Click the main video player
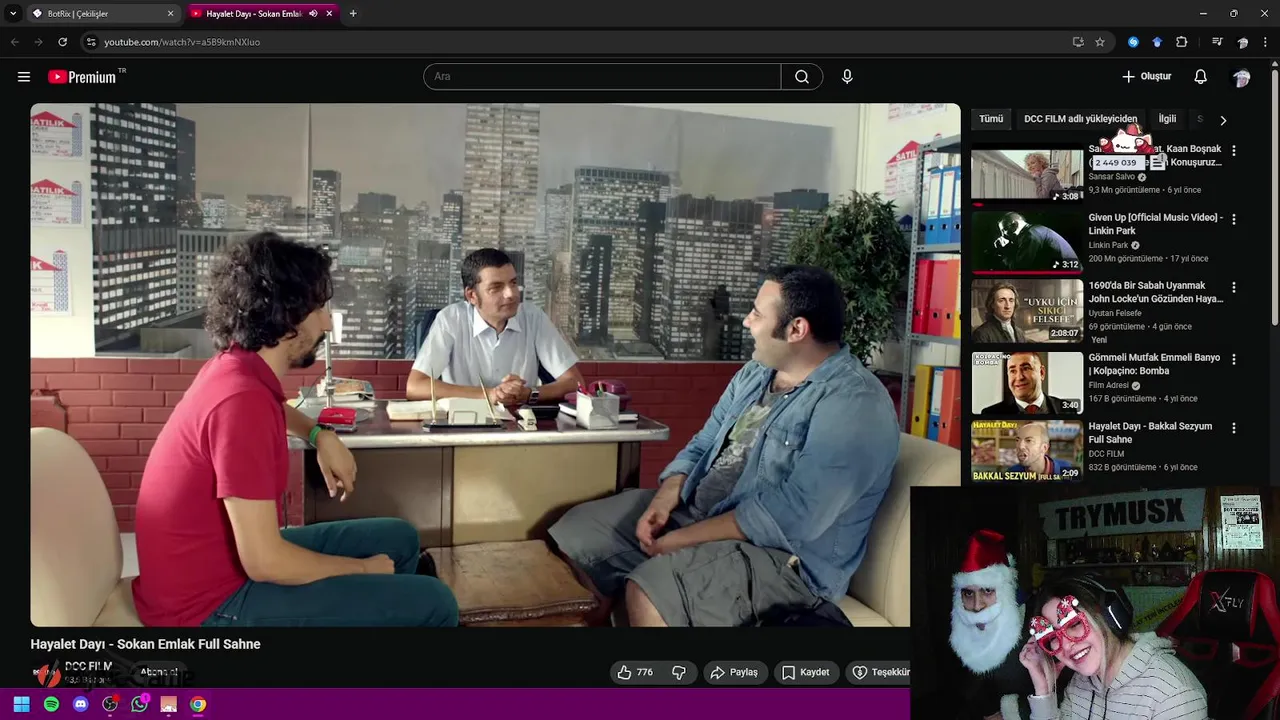Viewport: 1280px width, 720px height. [x=495, y=365]
